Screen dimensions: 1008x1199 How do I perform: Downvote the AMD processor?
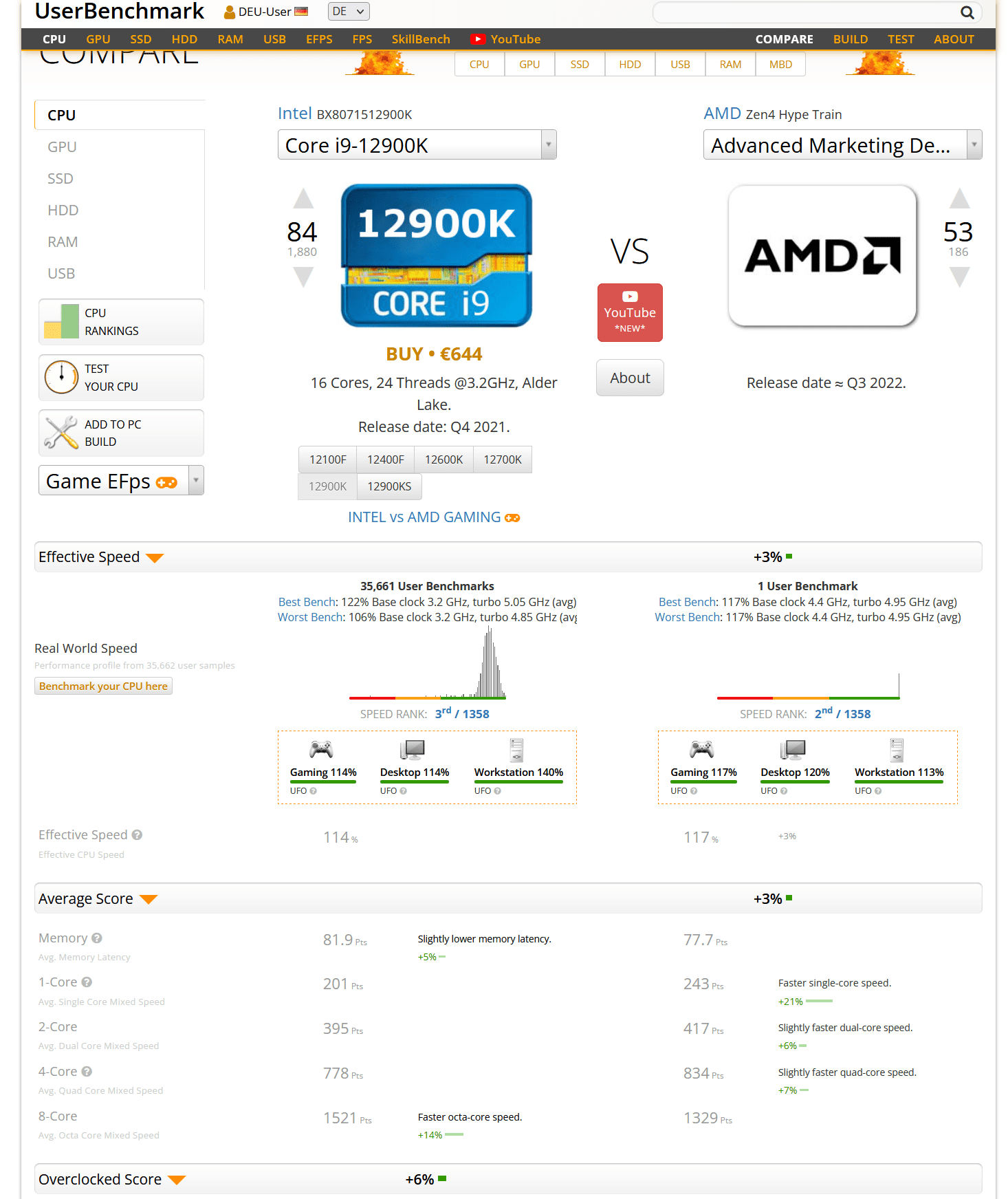coord(959,277)
